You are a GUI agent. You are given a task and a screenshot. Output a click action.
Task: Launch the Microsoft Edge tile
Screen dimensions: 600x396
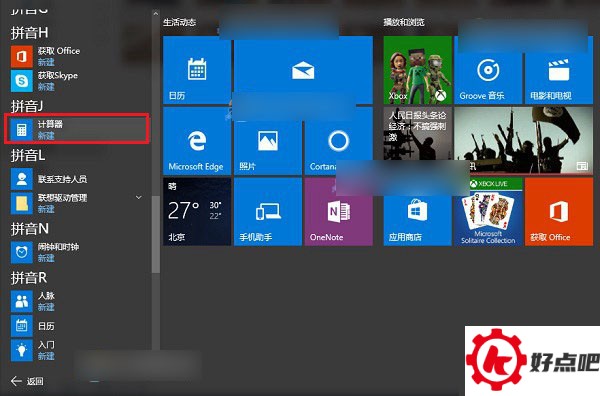click(197, 141)
